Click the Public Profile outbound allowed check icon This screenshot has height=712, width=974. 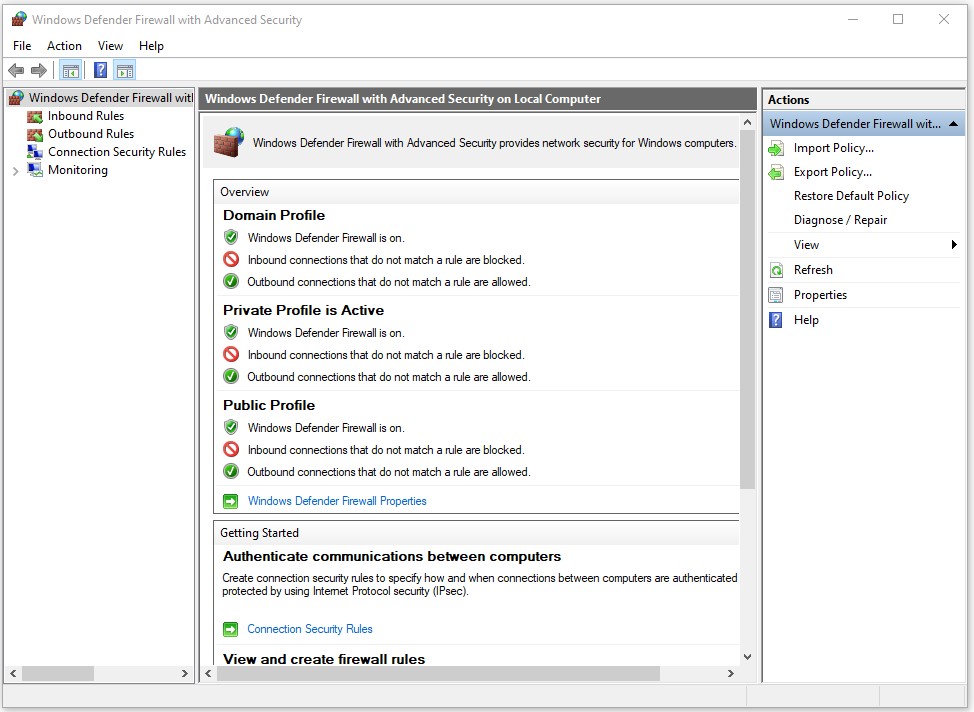point(231,472)
